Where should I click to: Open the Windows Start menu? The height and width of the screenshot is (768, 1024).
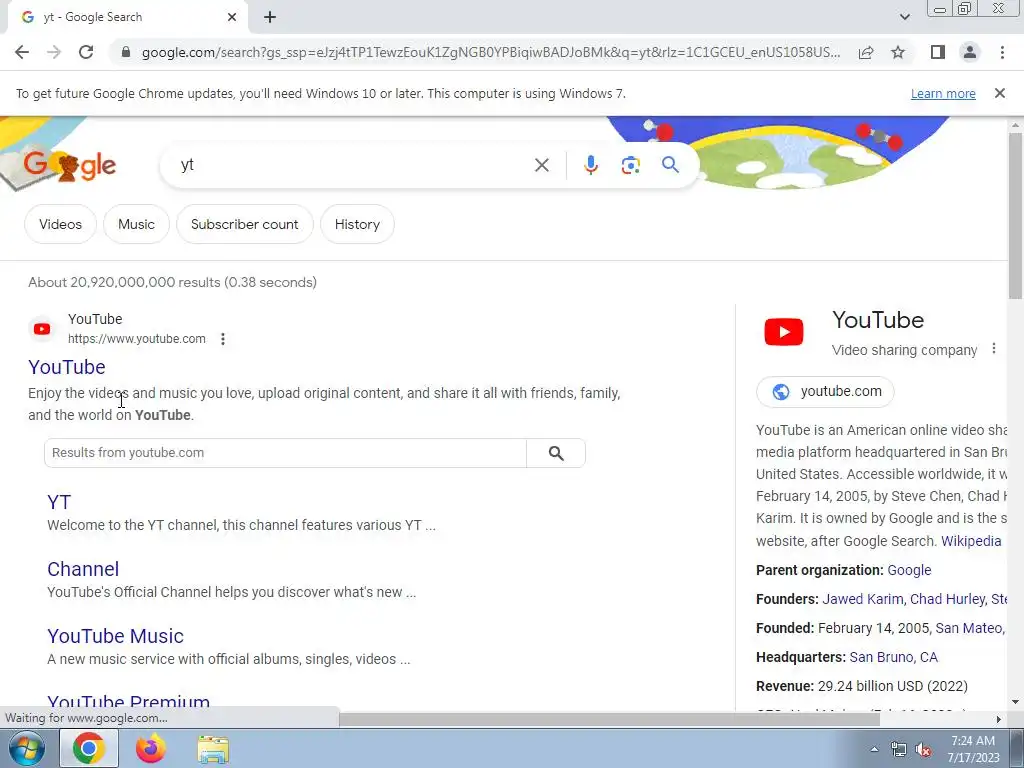tap(26, 748)
